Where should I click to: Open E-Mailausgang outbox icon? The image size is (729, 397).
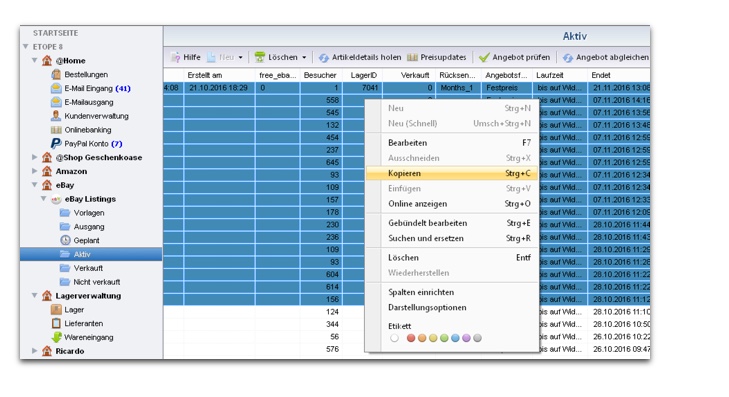(x=56, y=102)
